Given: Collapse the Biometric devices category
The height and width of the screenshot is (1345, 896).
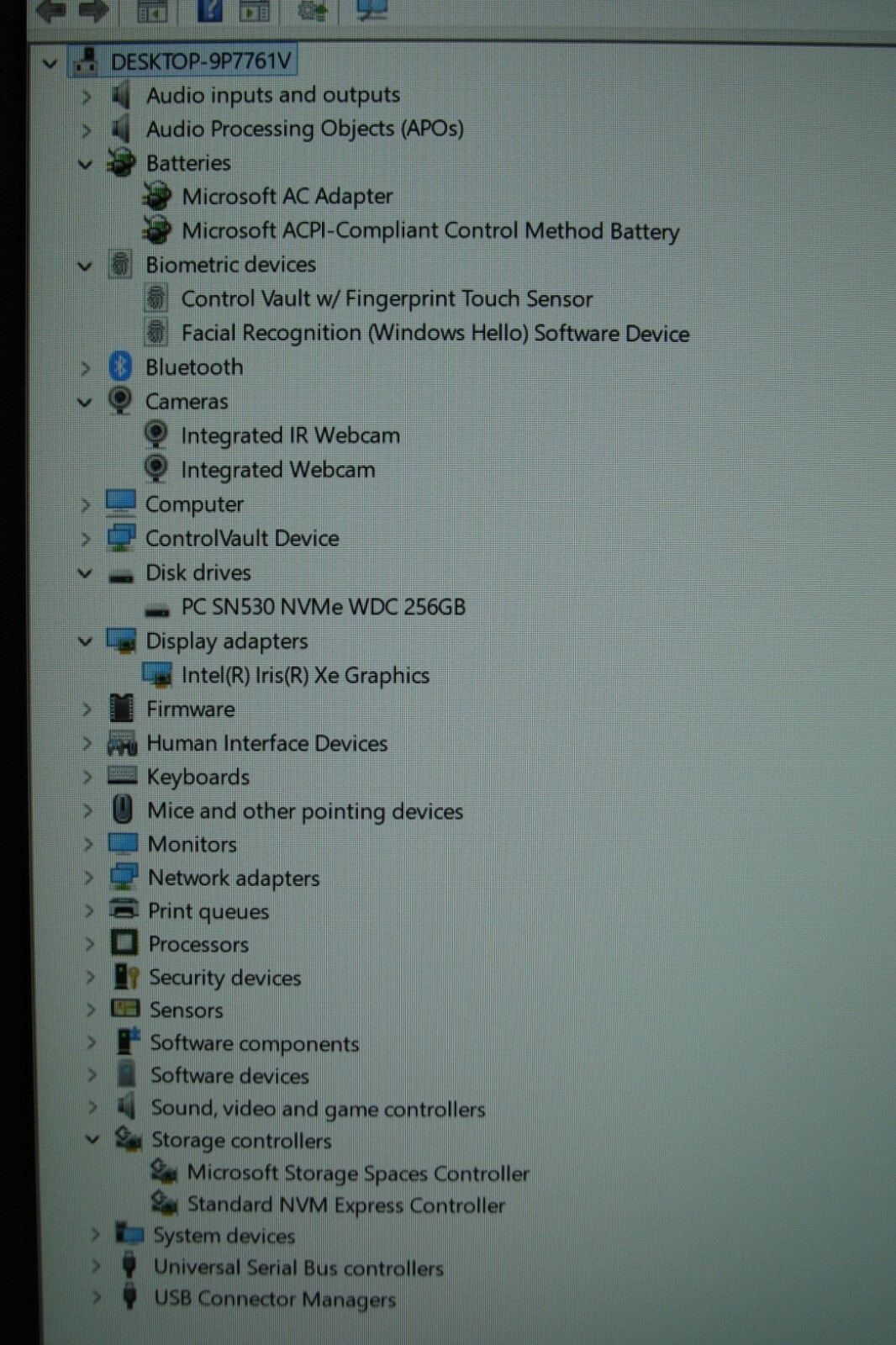Looking at the screenshot, I should tap(85, 266).
